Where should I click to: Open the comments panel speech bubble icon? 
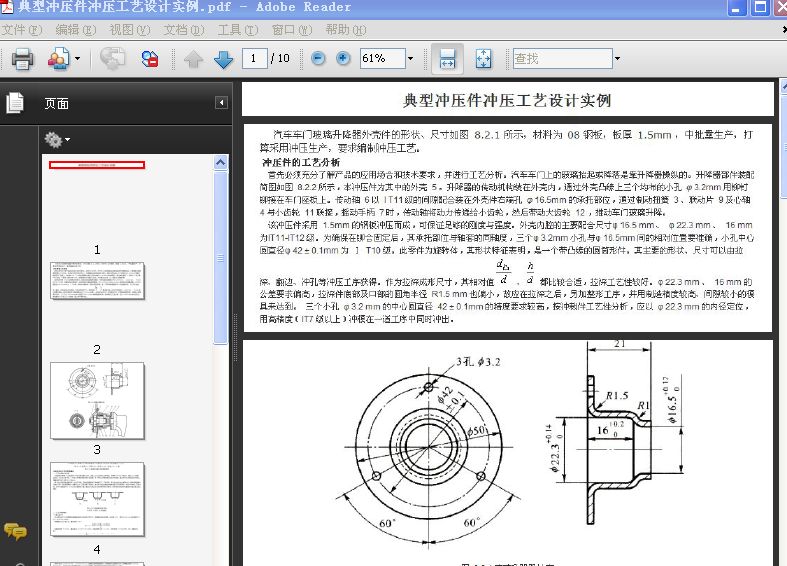click(x=16, y=531)
